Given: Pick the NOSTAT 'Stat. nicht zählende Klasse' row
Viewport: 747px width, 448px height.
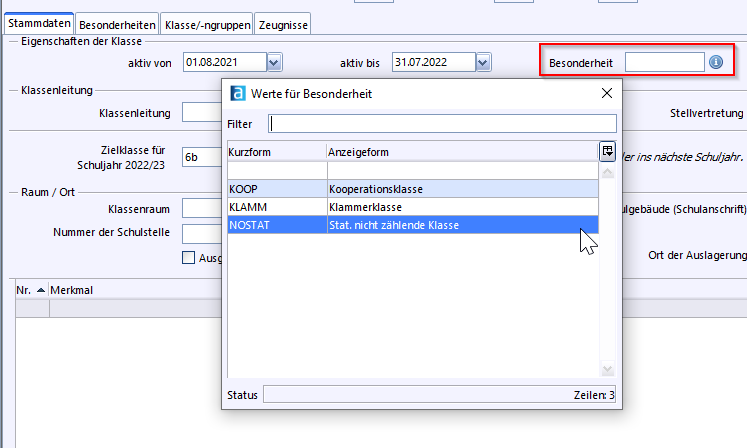Looking at the screenshot, I should coord(412,225).
